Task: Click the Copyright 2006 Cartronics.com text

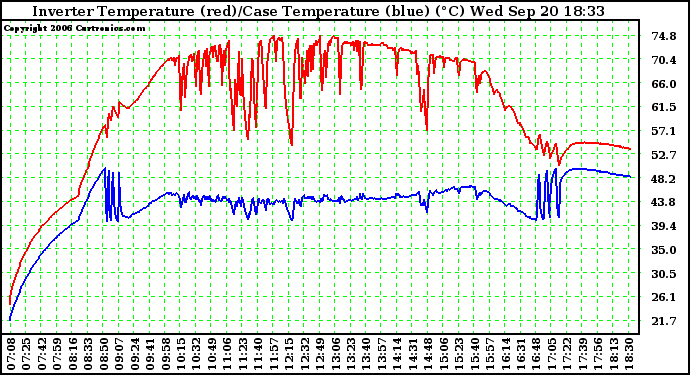Action: point(74,28)
